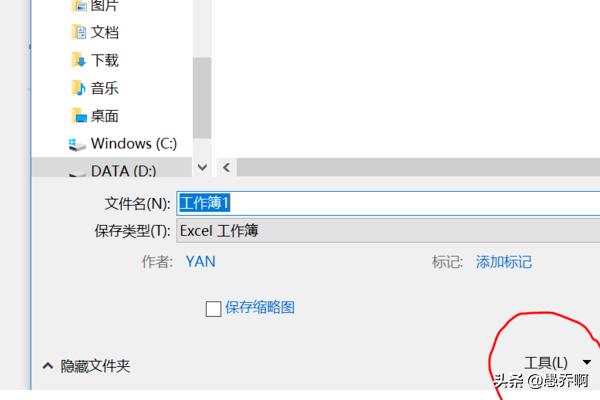Open the 下载 folder icon
The image size is (600, 400).
79,60
